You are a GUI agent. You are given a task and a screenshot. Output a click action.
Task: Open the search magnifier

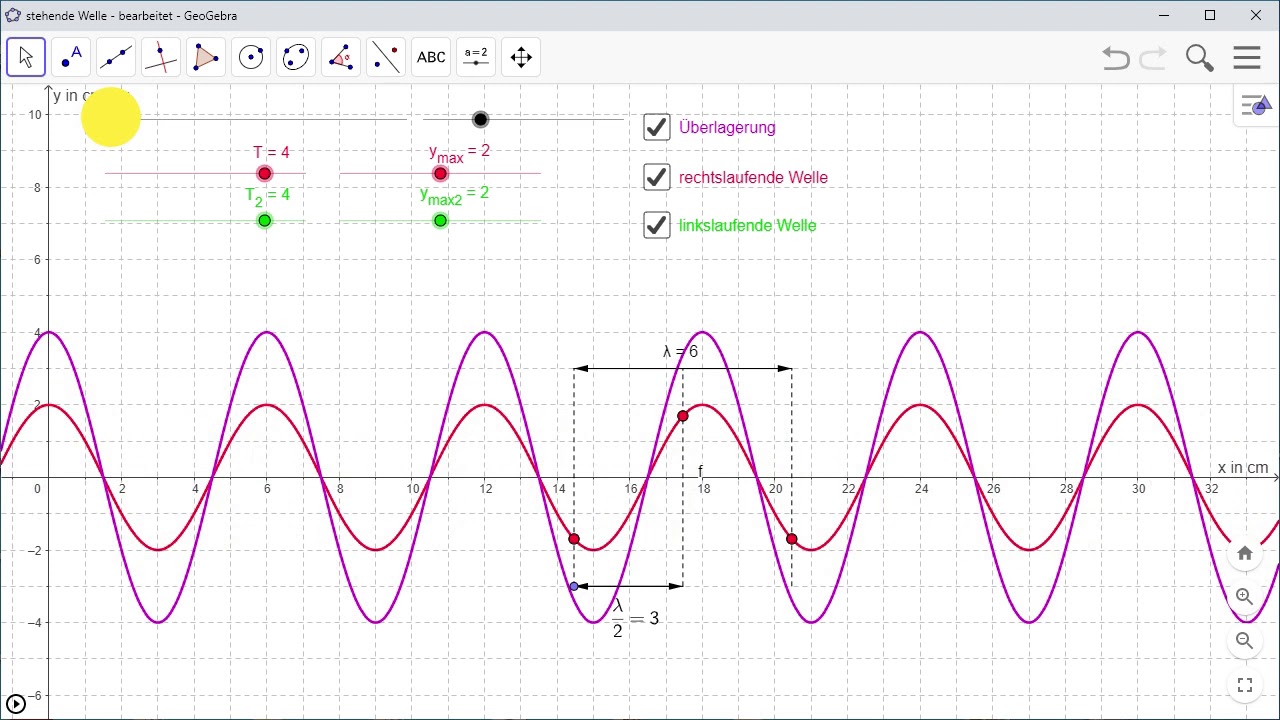(1199, 58)
